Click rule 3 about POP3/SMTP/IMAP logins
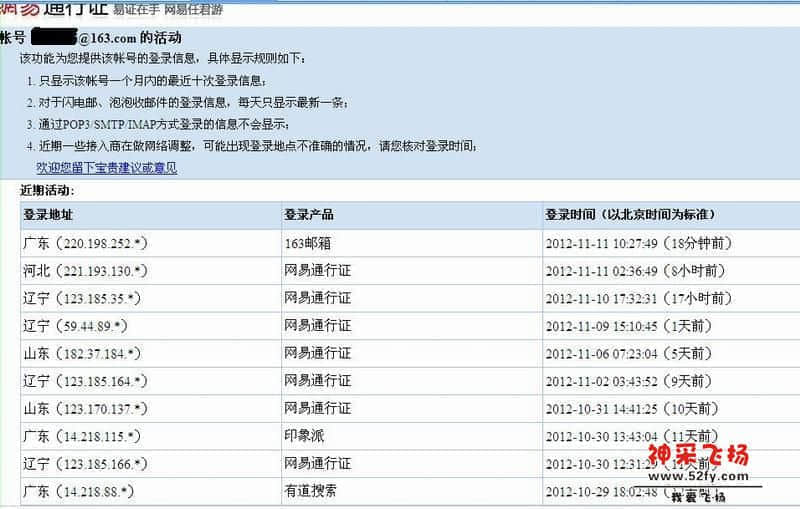This screenshot has width=800, height=509. click(x=159, y=124)
